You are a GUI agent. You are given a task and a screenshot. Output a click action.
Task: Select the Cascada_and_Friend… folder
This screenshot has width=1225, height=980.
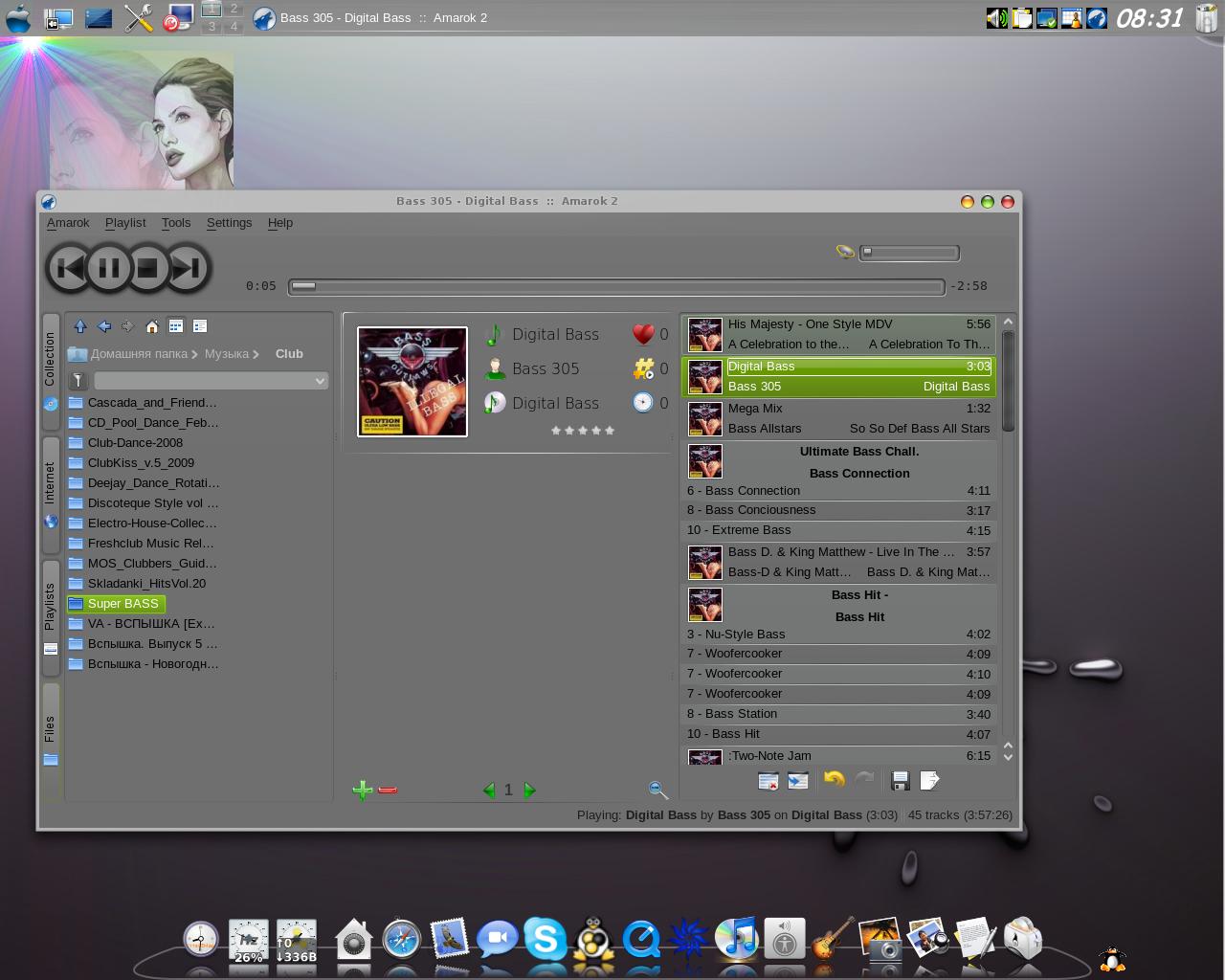(x=144, y=402)
